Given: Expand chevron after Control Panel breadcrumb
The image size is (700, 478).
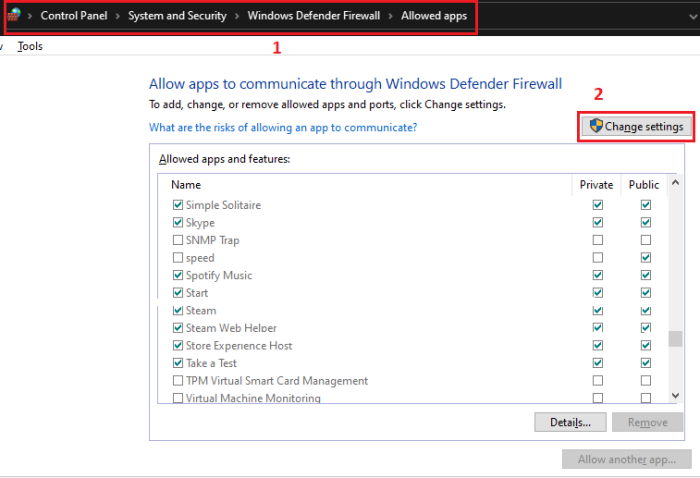Looking at the screenshot, I should [118, 16].
